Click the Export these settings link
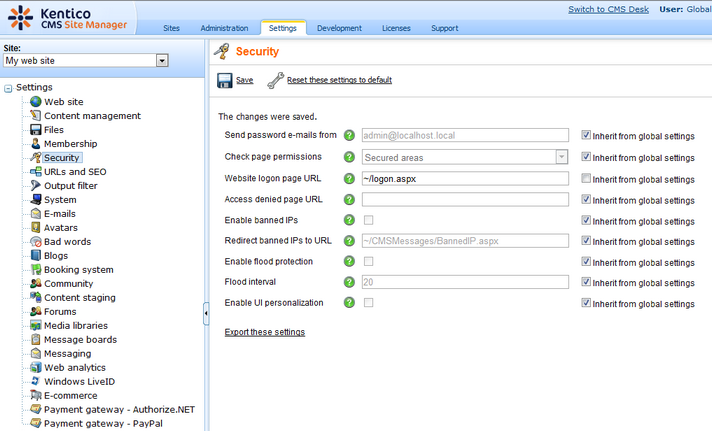This screenshot has height=431, width=712. pos(265,332)
